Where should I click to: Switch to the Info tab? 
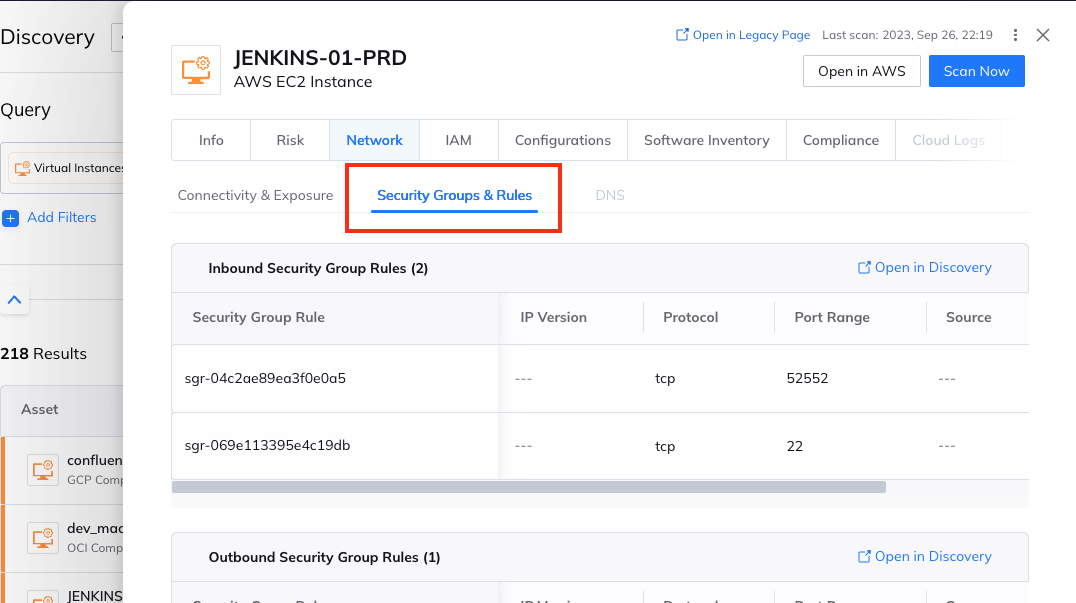pyautogui.click(x=211, y=140)
